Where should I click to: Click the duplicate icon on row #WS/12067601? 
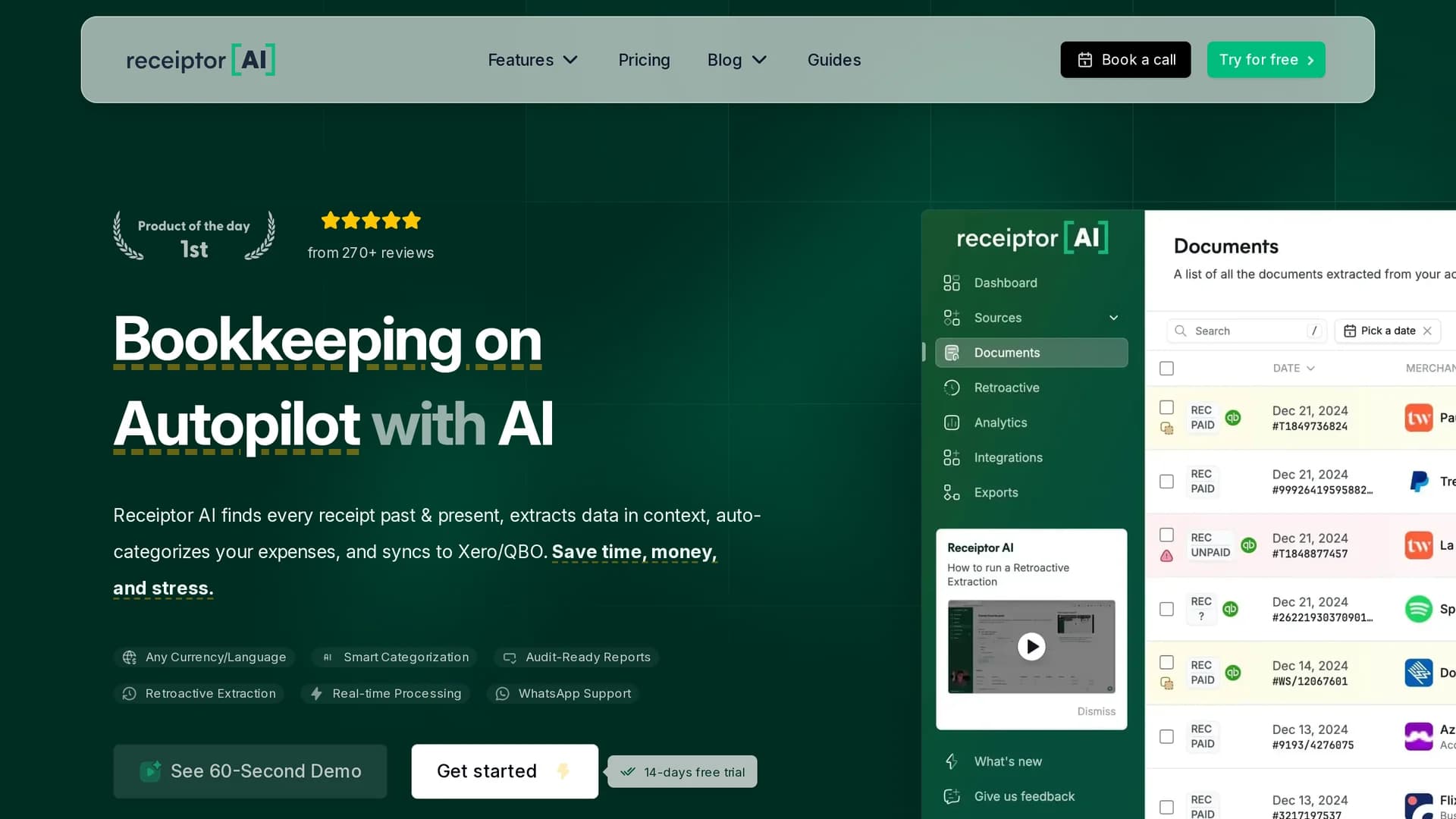tap(1167, 683)
